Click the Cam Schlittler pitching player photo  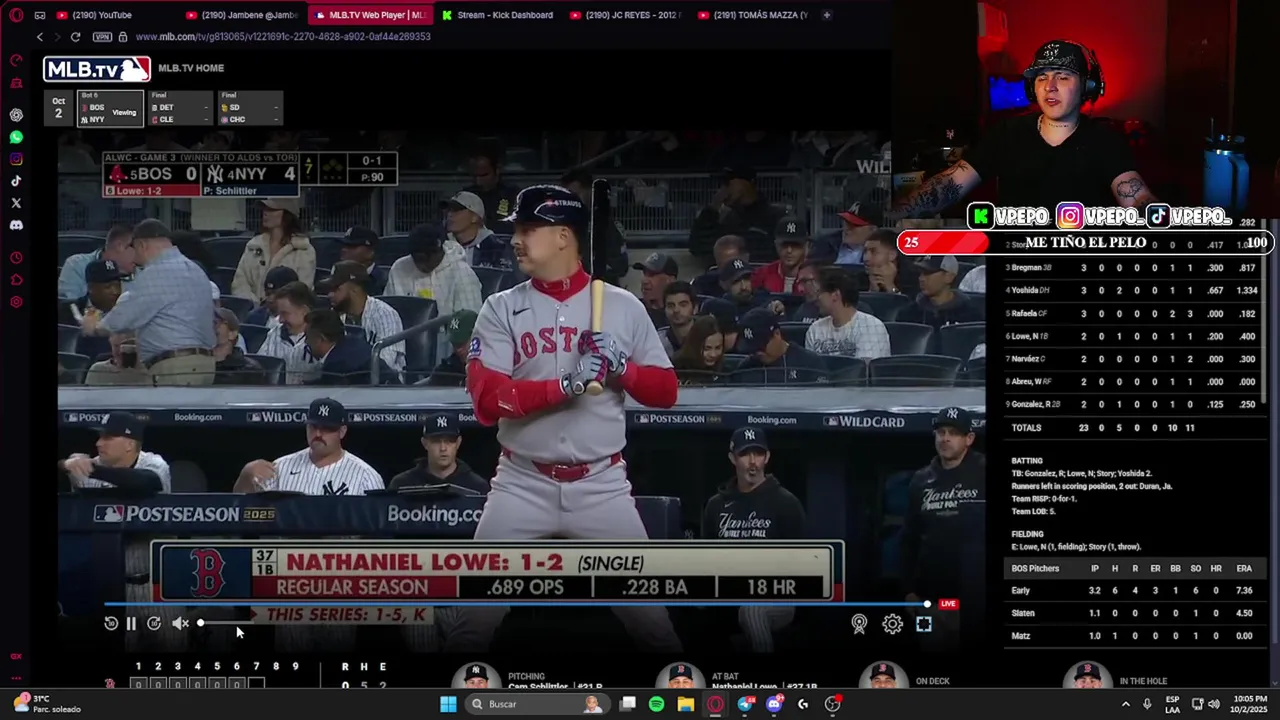coord(477,676)
